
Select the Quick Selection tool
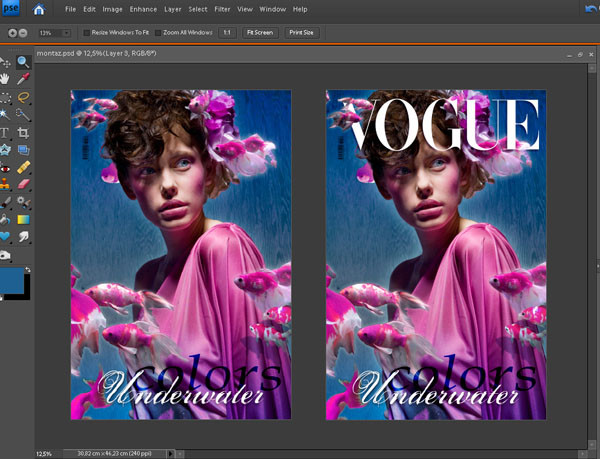tap(23, 114)
